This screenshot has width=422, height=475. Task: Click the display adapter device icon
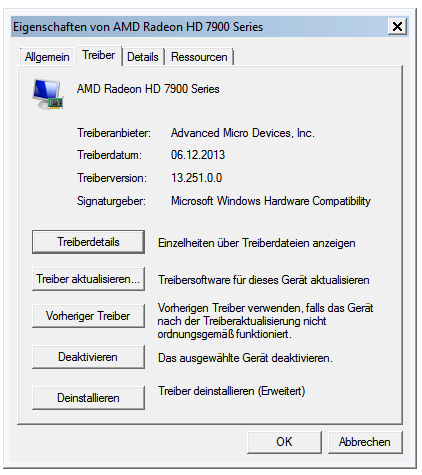[x=48, y=94]
